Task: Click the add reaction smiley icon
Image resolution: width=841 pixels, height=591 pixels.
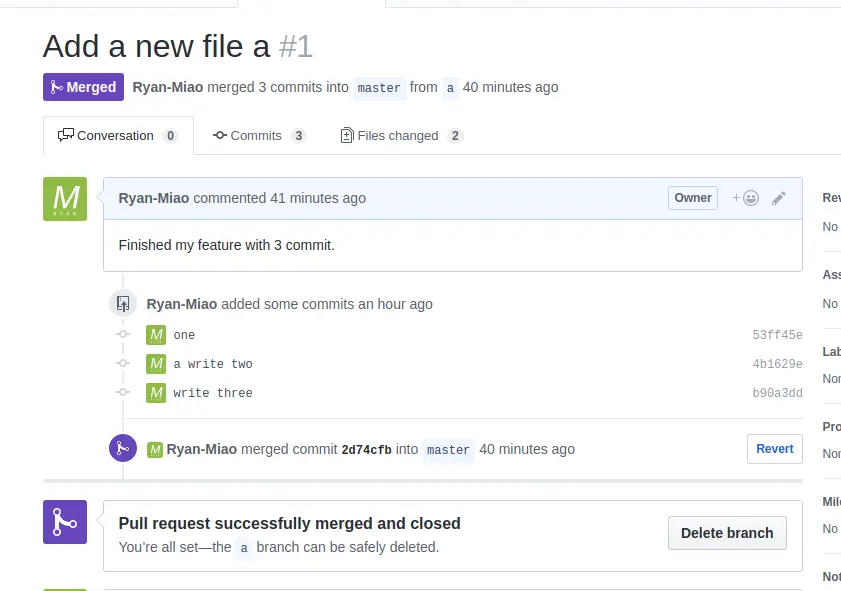Action: tap(746, 198)
